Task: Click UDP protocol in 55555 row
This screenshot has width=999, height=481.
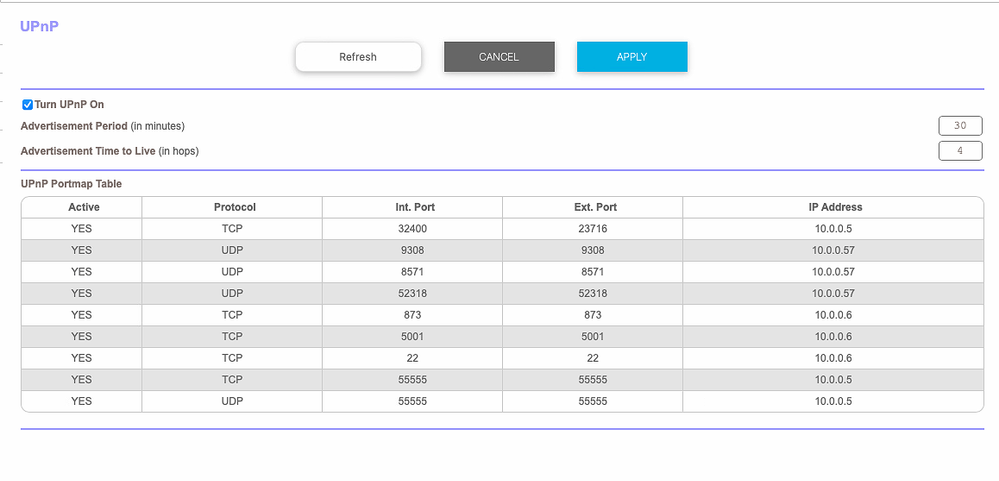Action: [232, 401]
